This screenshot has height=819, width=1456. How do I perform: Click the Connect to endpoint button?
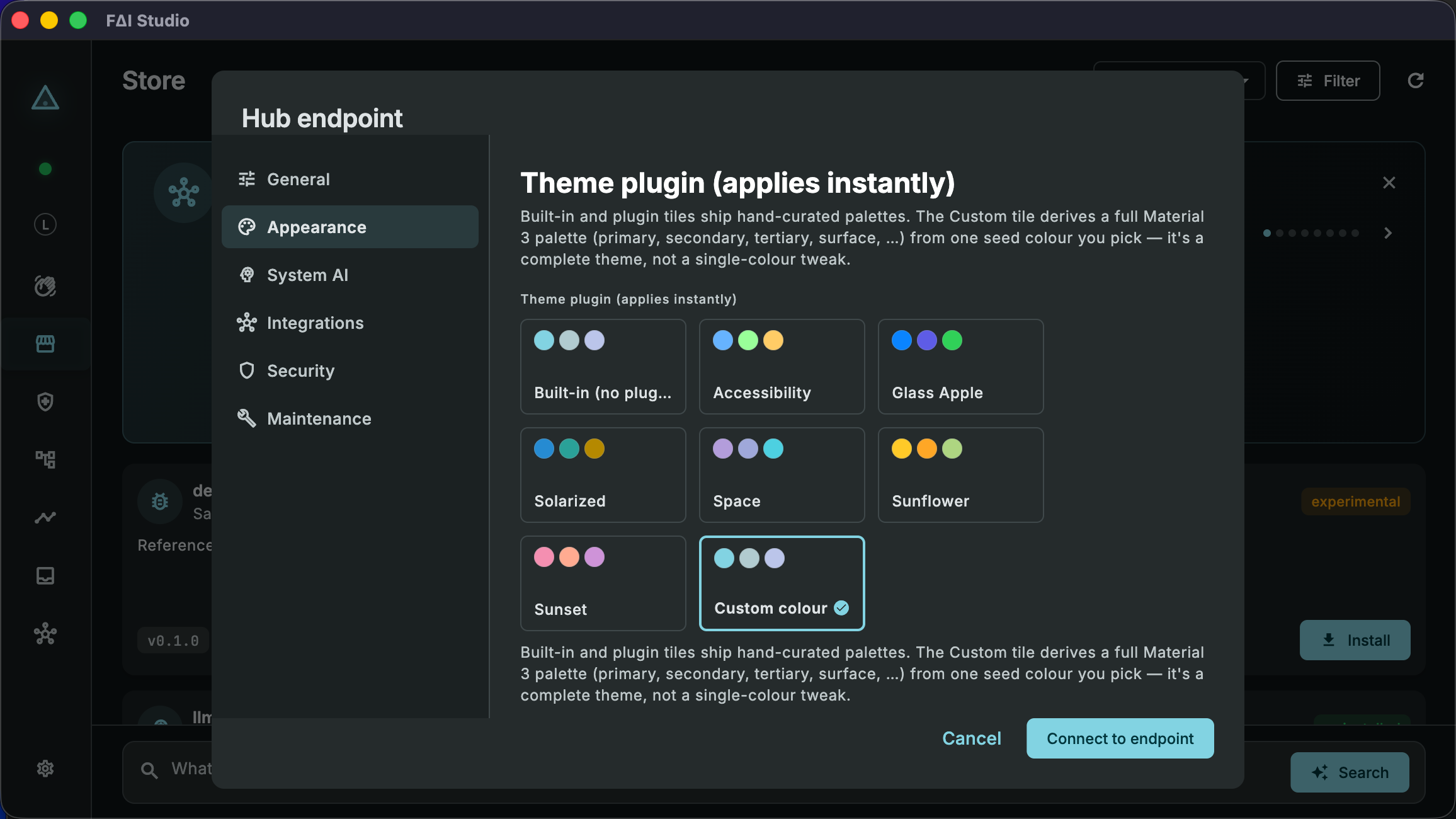click(x=1120, y=738)
